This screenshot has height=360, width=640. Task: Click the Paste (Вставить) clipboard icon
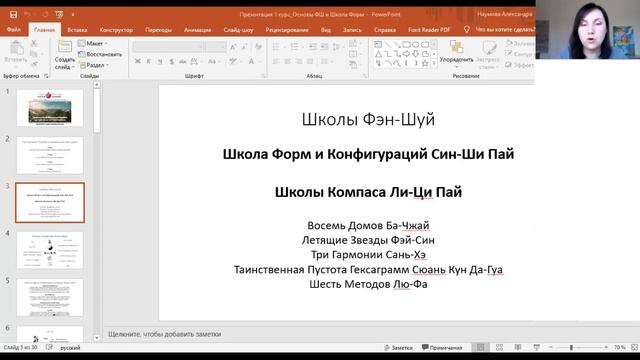coord(16,49)
